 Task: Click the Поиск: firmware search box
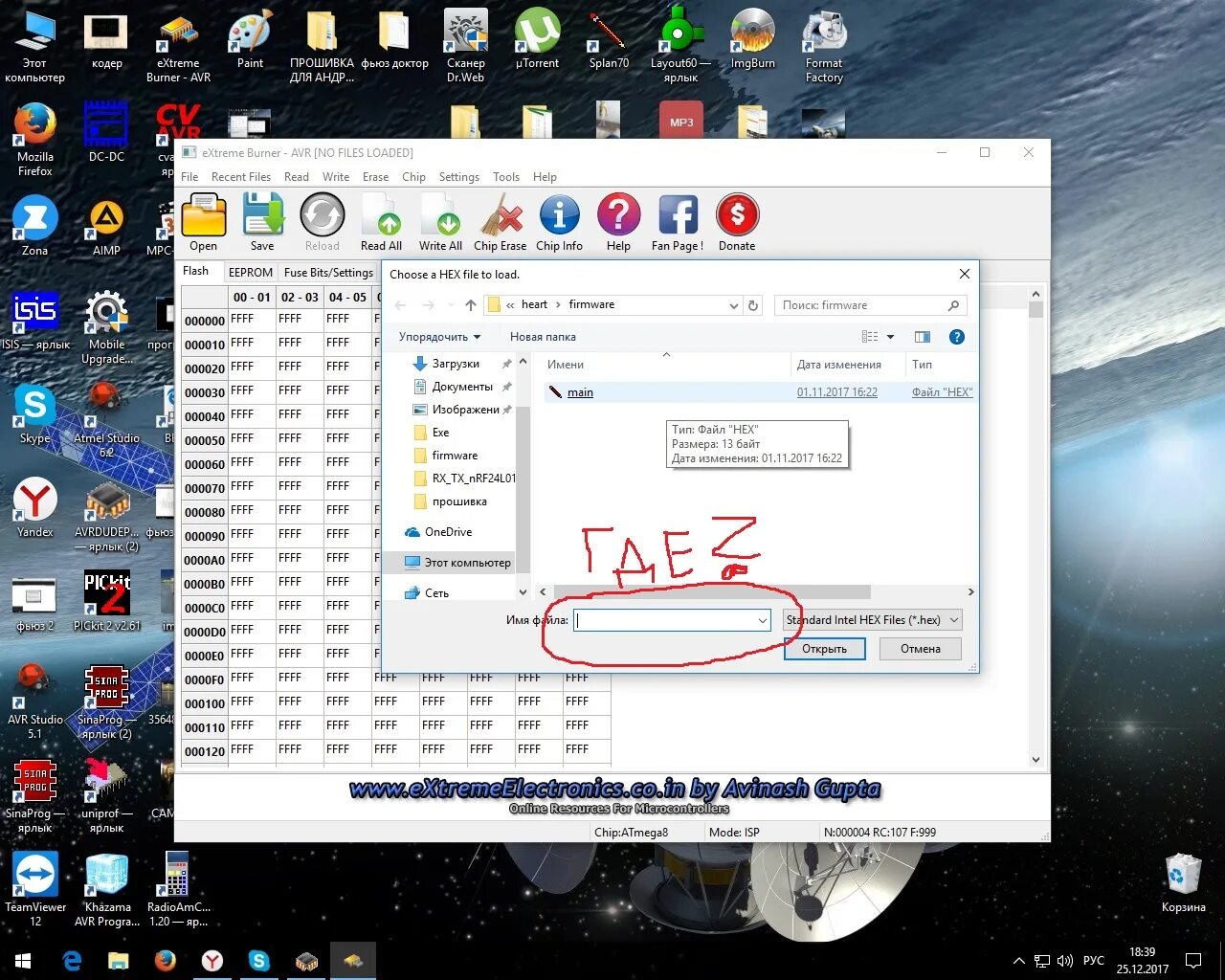(870, 305)
